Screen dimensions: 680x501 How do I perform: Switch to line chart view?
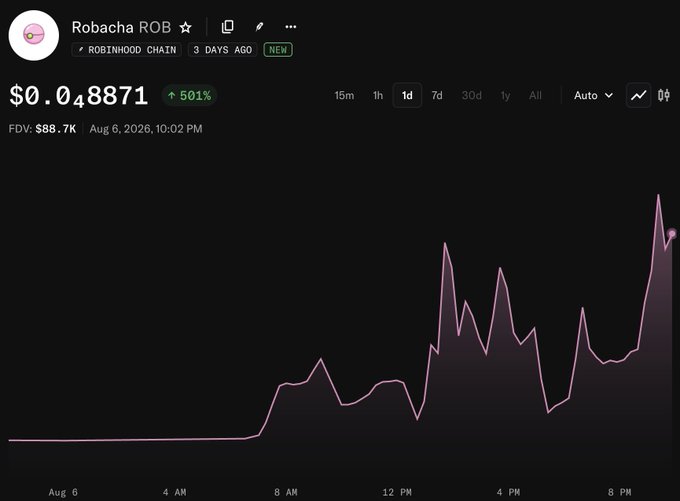[638, 95]
